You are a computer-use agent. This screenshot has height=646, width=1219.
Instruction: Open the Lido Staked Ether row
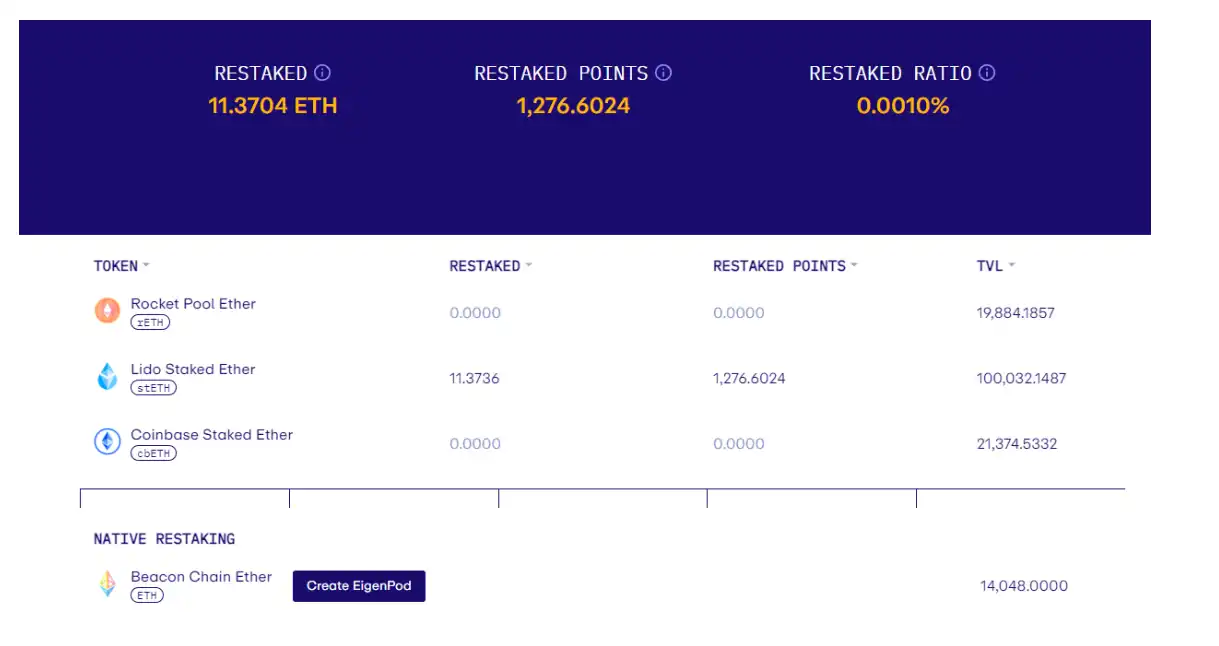click(x=193, y=369)
